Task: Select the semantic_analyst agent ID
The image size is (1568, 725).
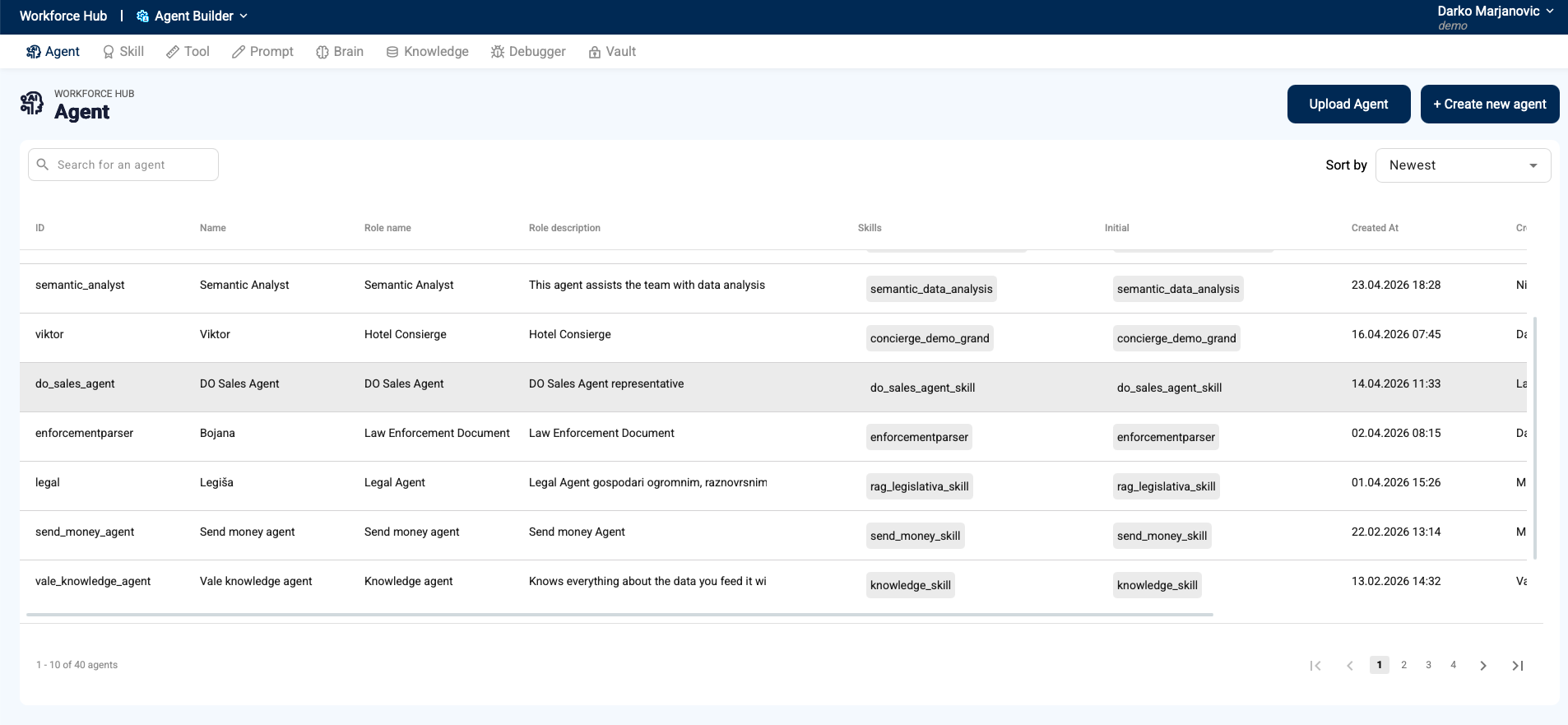Action: tap(80, 285)
